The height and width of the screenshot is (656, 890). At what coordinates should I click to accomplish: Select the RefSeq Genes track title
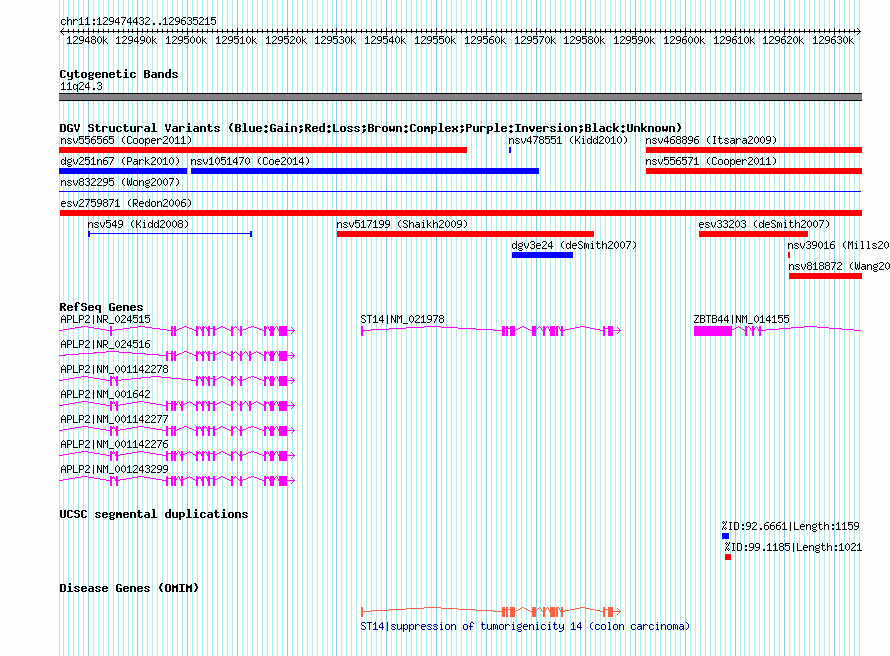click(x=101, y=306)
